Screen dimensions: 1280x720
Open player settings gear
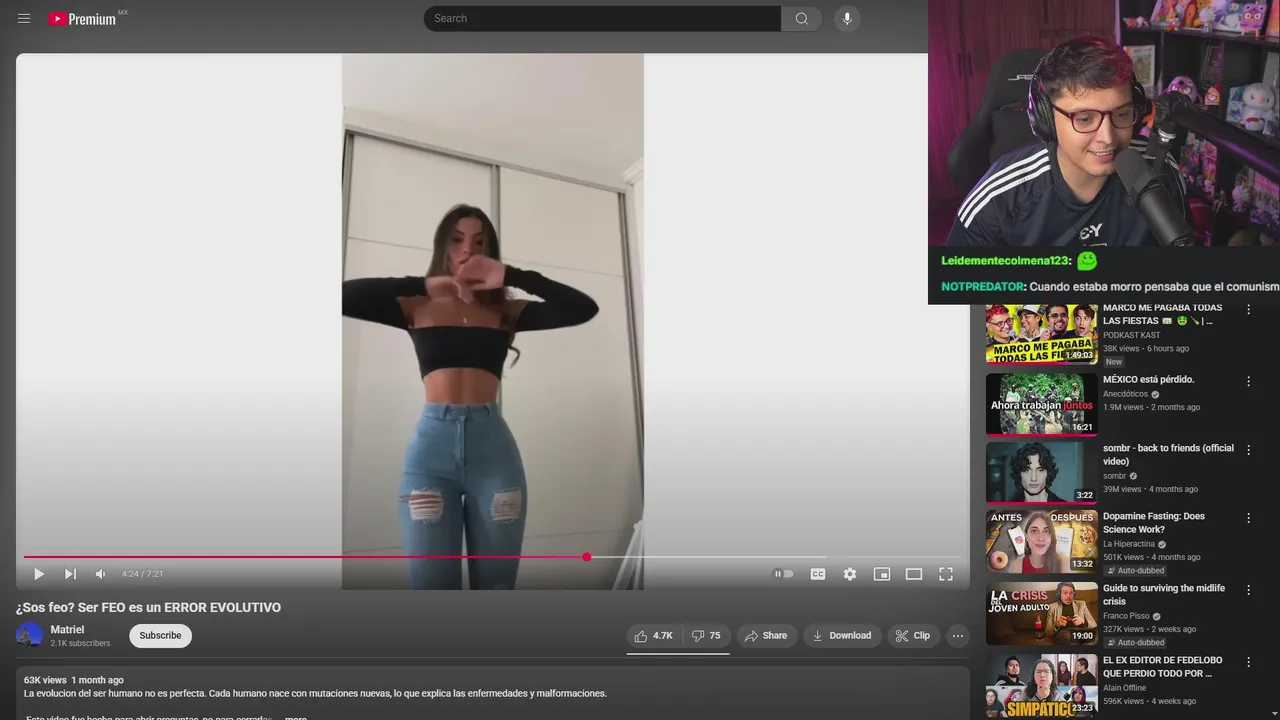[850, 574]
